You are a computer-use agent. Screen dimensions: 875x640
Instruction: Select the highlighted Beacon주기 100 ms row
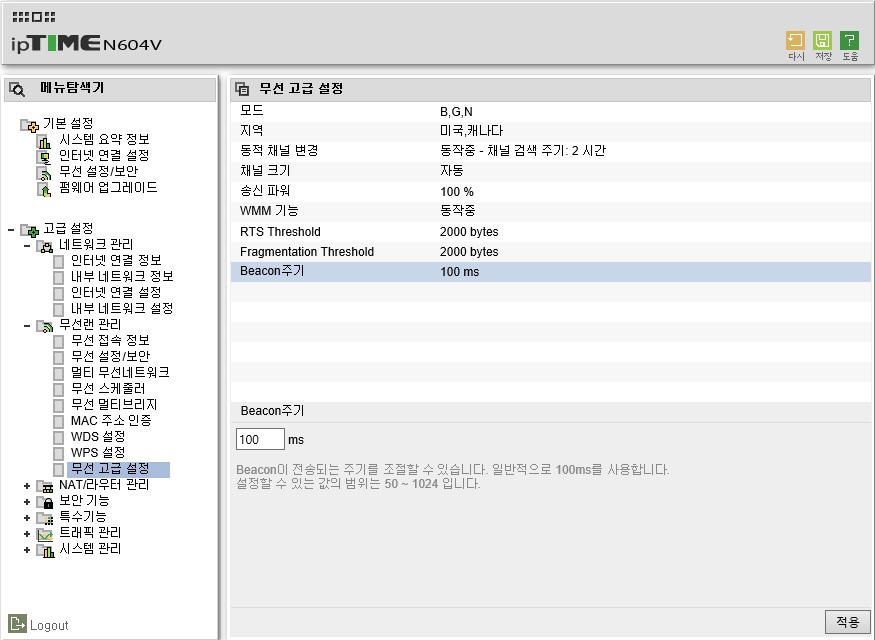coord(550,272)
